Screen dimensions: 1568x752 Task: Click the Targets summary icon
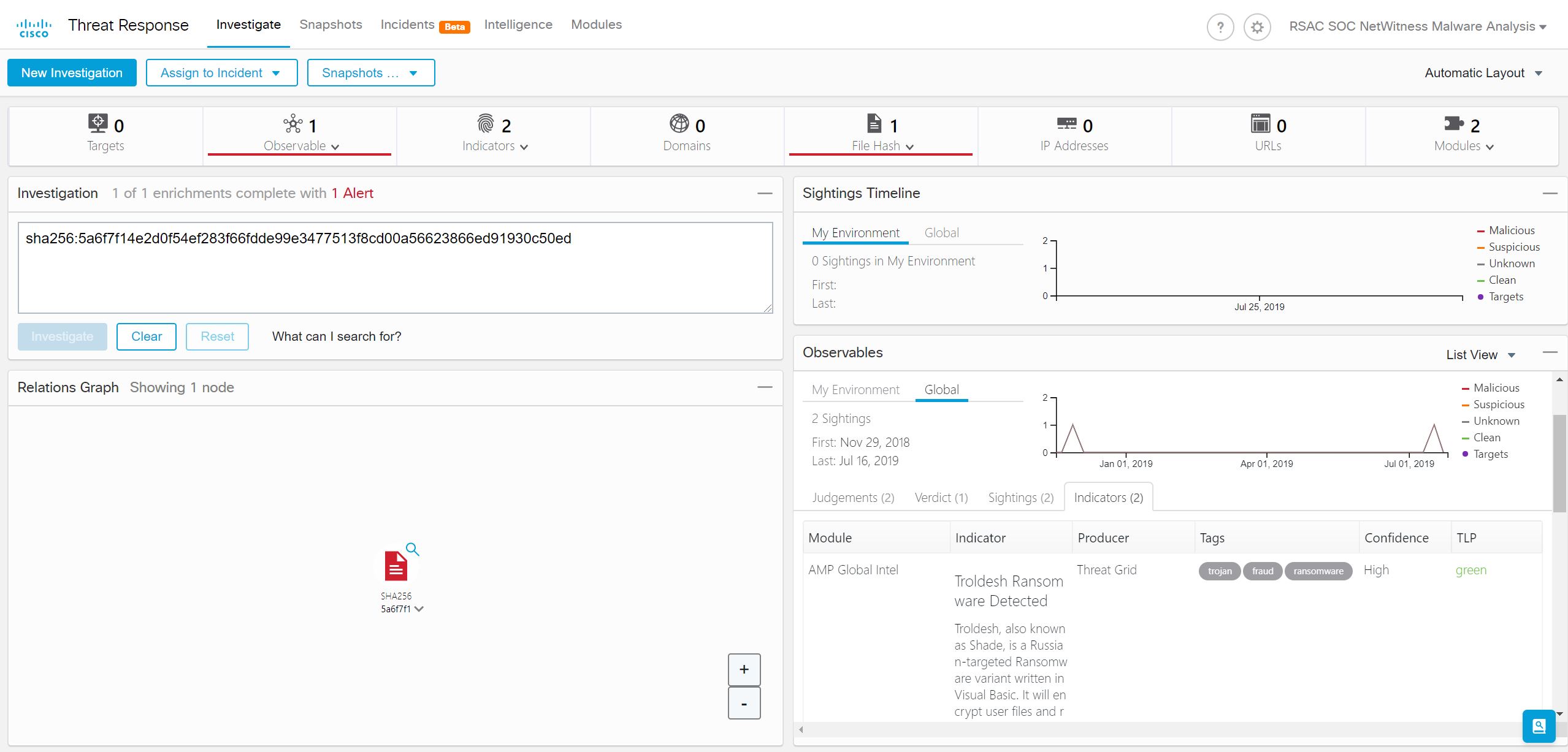(x=98, y=124)
